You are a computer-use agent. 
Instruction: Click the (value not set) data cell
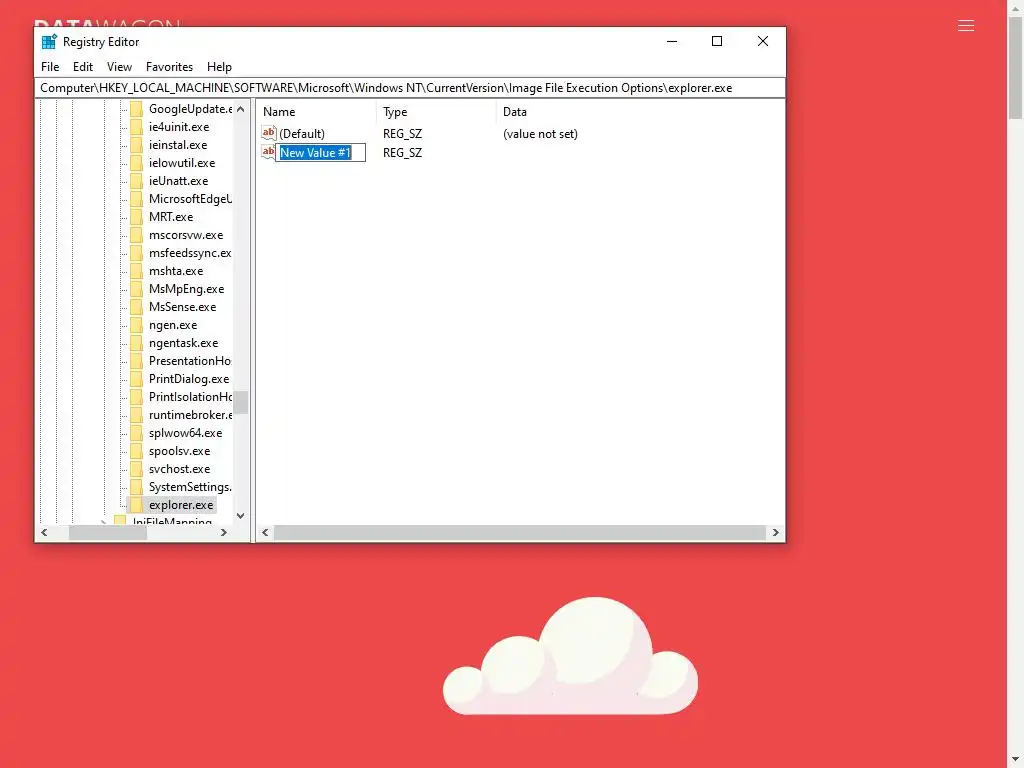pos(540,134)
